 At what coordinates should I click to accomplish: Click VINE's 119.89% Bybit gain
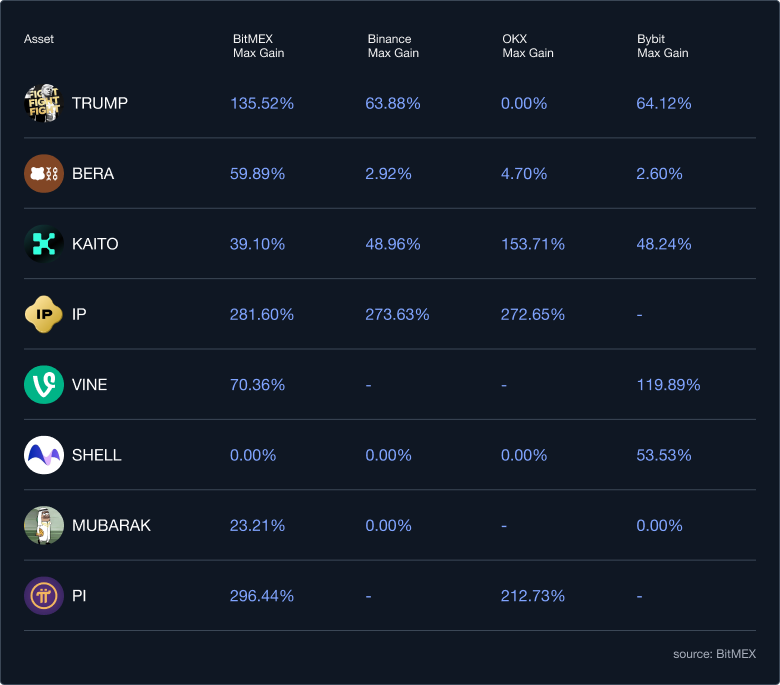pyautogui.click(x=668, y=385)
